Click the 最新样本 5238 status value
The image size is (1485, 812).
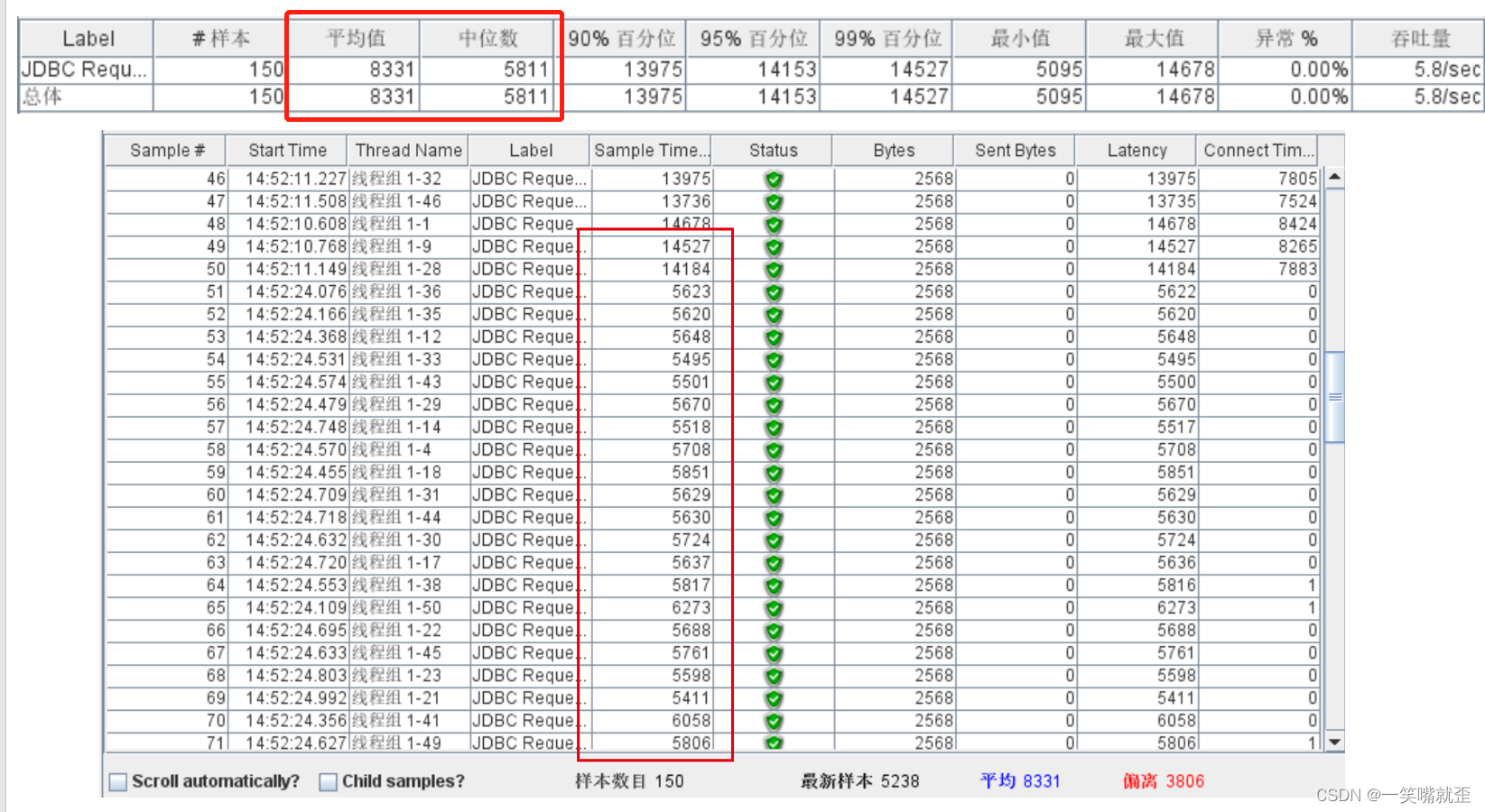coord(860,781)
